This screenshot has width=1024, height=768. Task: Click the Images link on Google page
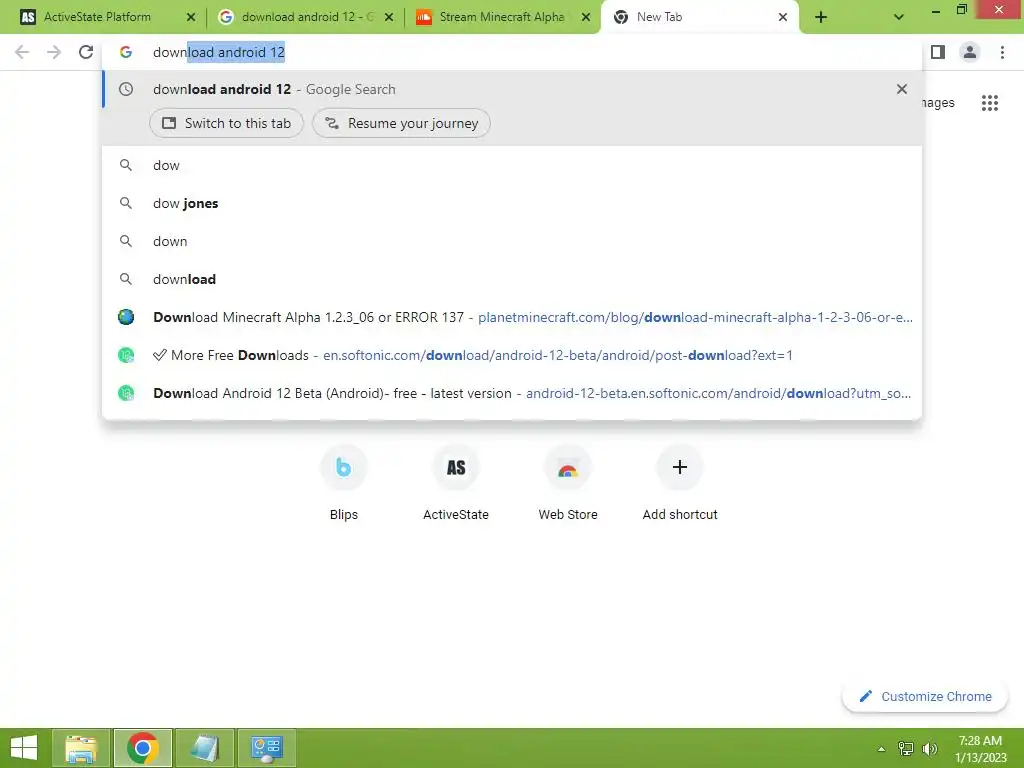939,103
